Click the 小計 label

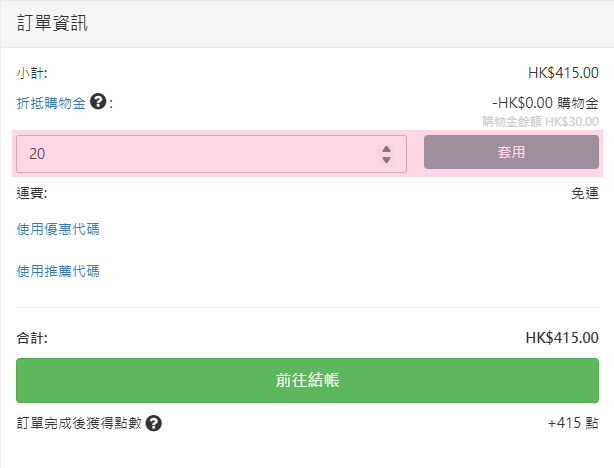[x=32, y=73]
